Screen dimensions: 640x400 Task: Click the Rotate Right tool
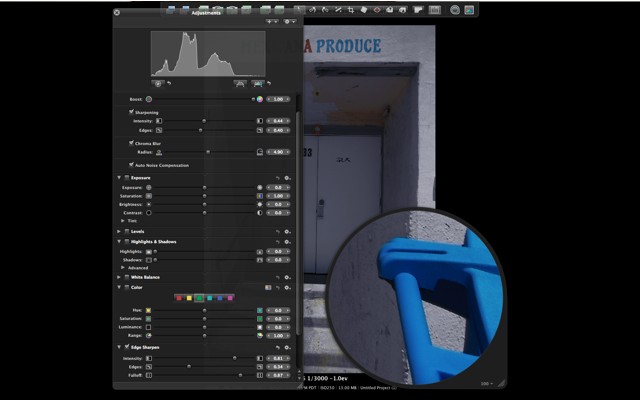(325, 10)
